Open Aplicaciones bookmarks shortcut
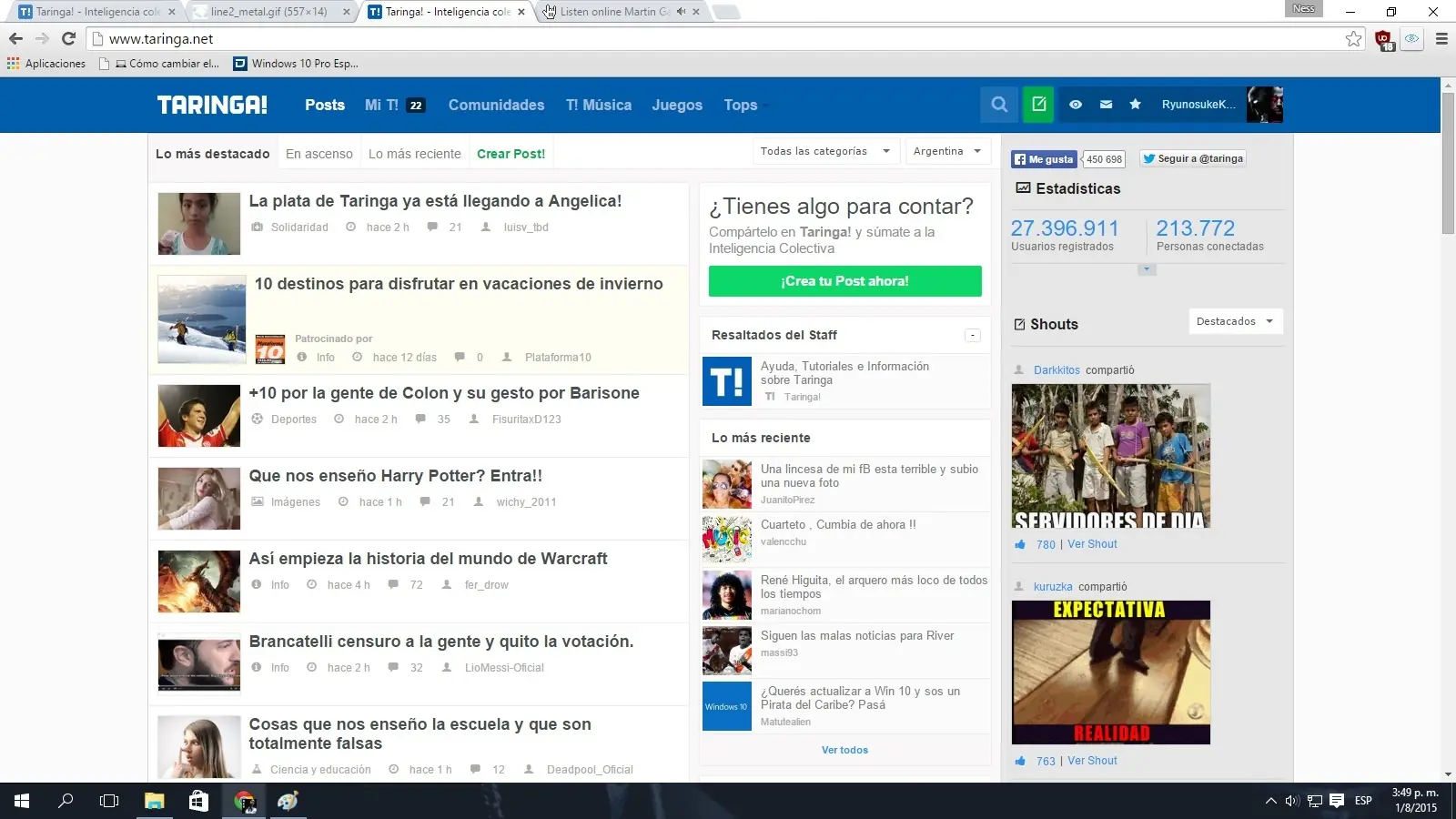 pyautogui.click(x=46, y=64)
